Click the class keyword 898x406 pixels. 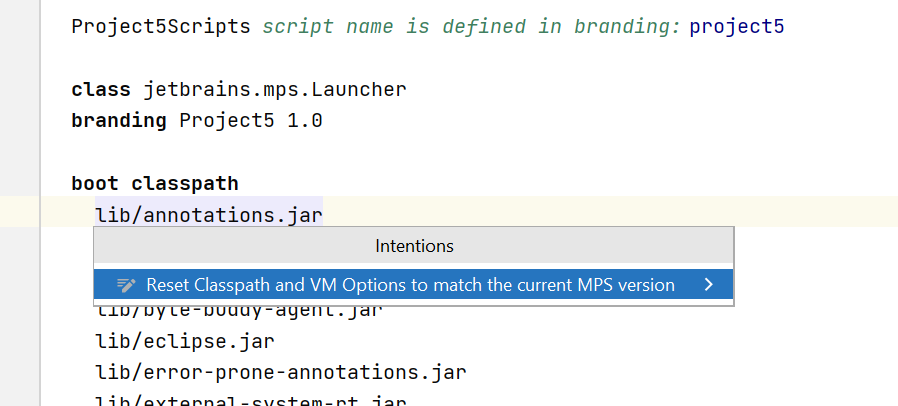coord(100,90)
